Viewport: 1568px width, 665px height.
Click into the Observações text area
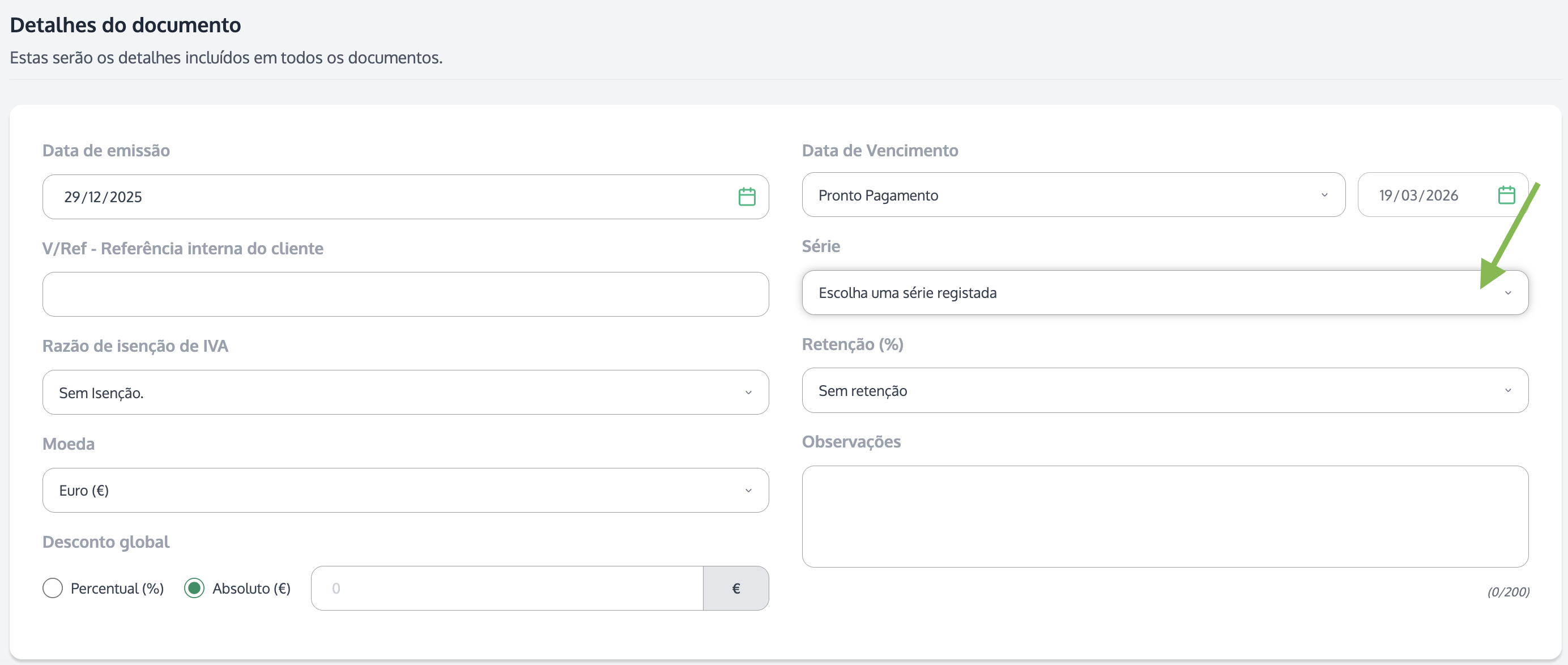coord(1165,517)
